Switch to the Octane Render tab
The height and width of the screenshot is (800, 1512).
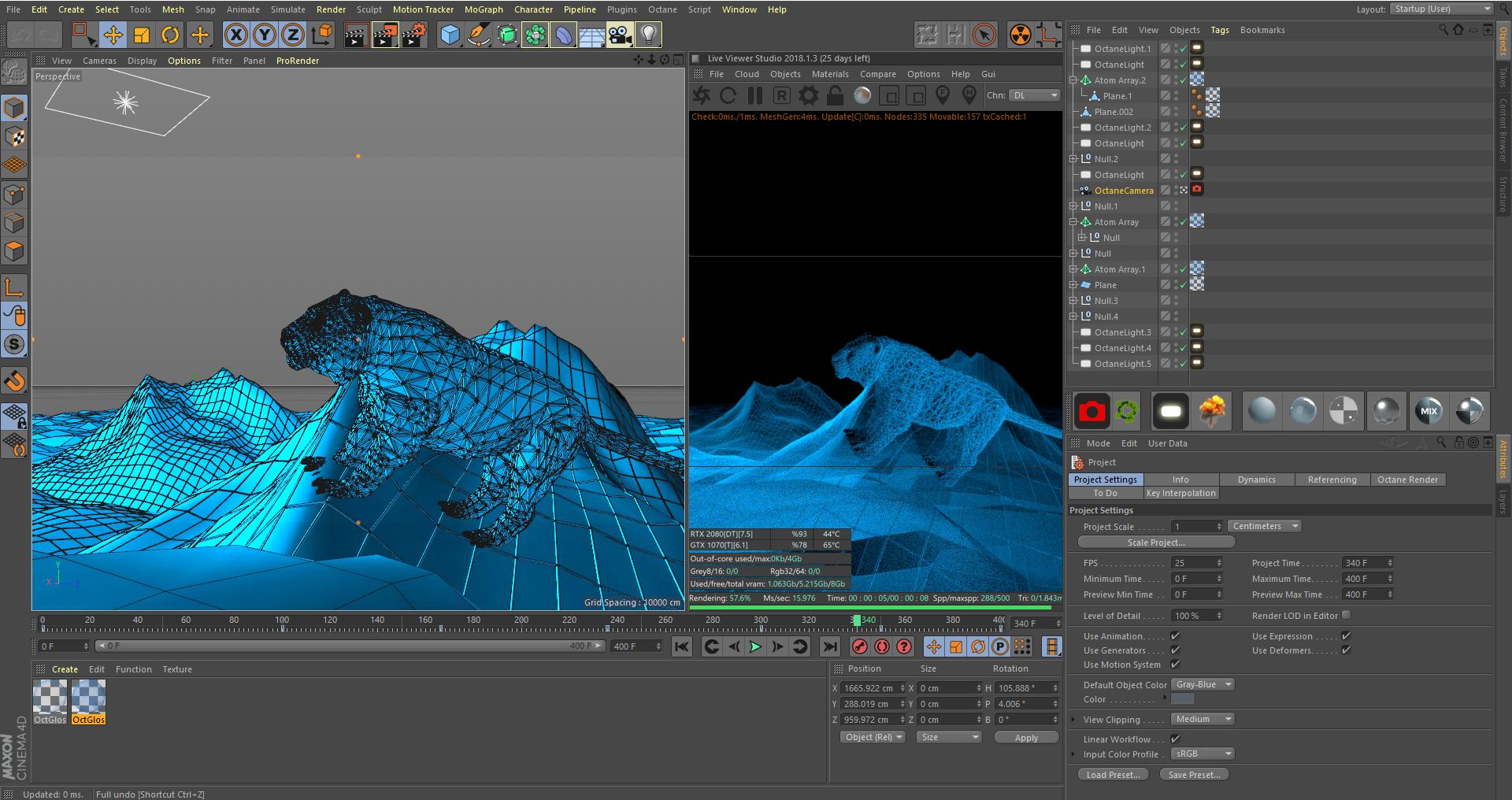pyautogui.click(x=1407, y=480)
